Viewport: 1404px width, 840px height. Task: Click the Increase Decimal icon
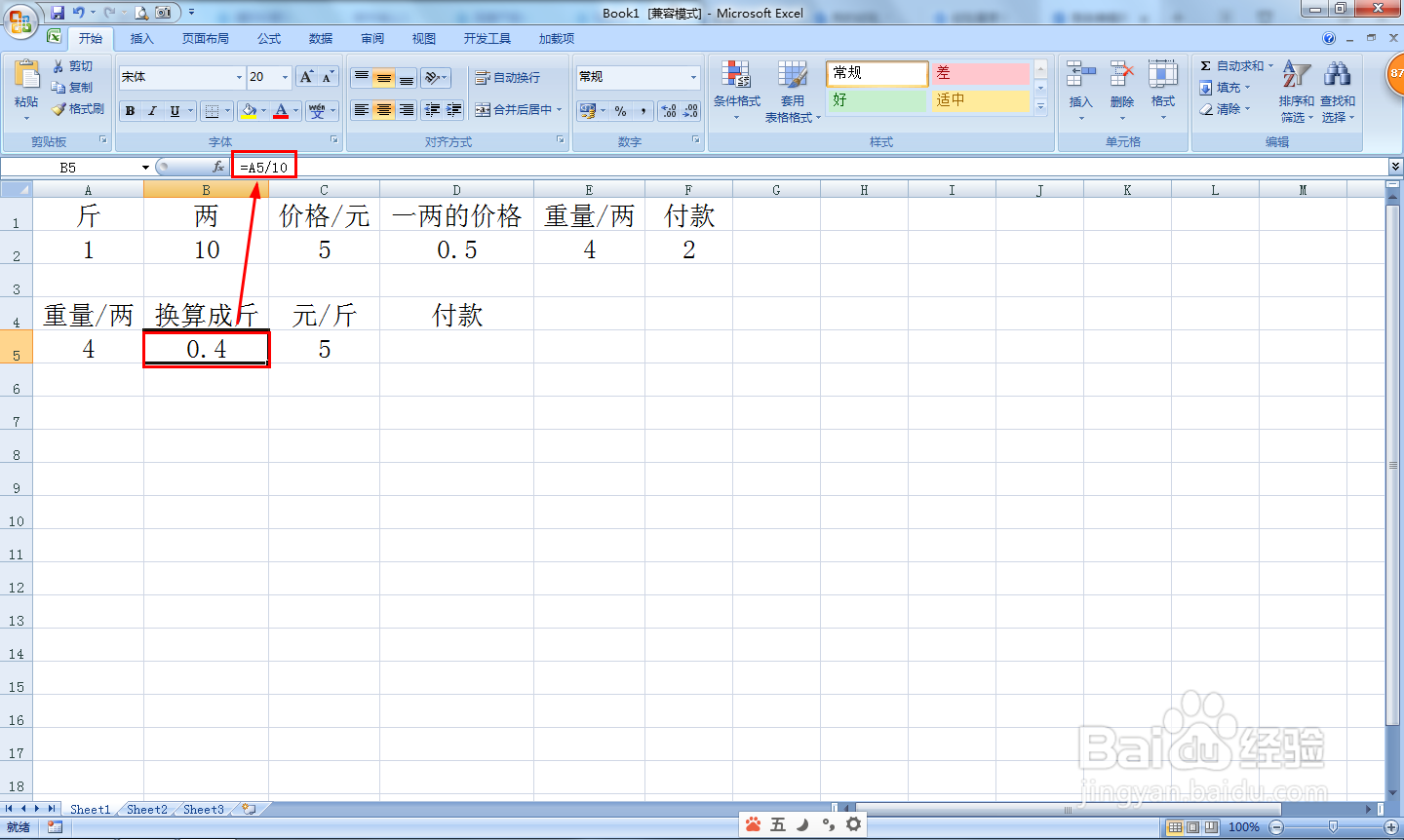pyautogui.click(x=669, y=110)
